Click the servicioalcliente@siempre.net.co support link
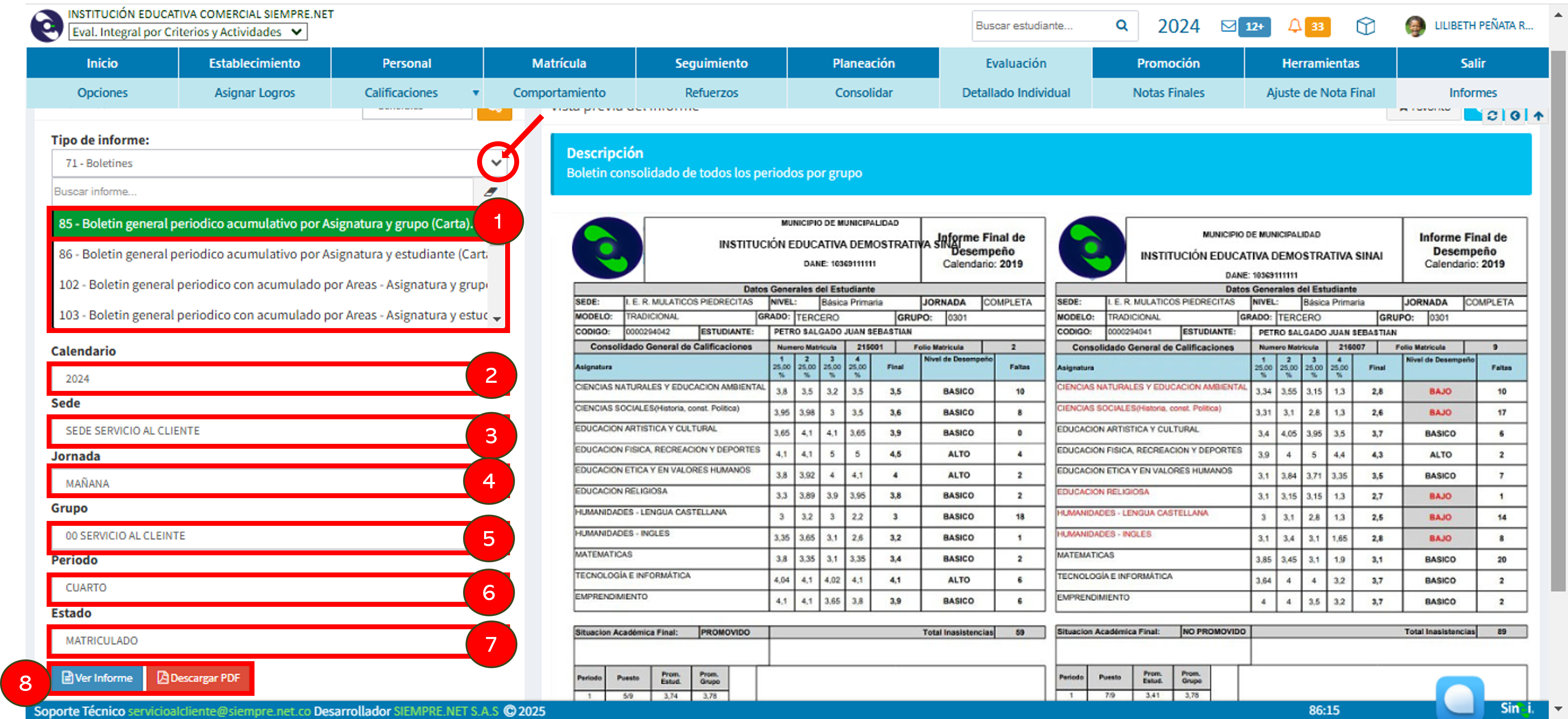This screenshot has width=1568, height=719. 219,711
